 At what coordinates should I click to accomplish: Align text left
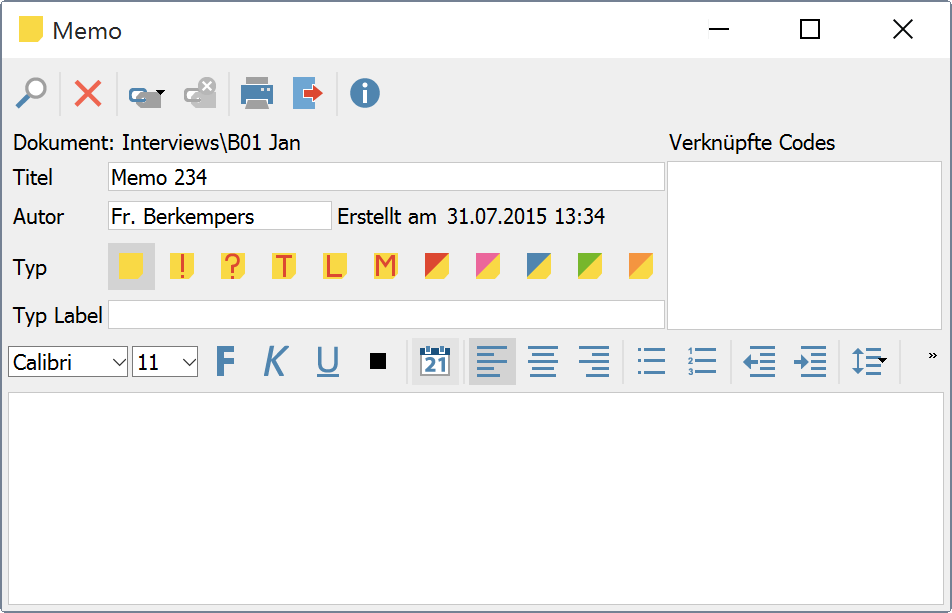(x=492, y=361)
